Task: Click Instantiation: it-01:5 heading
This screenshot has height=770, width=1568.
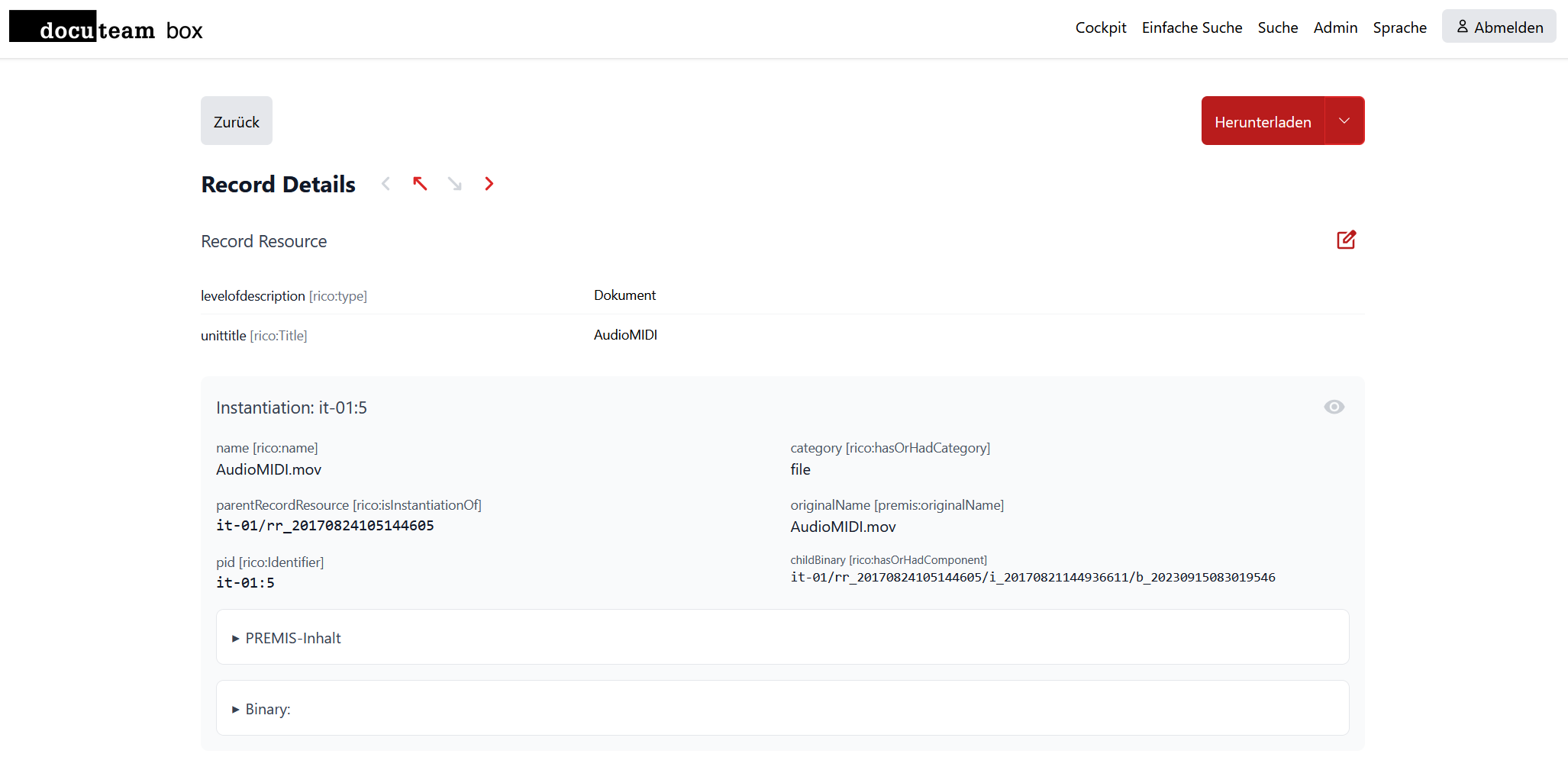Action: pyautogui.click(x=292, y=408)
